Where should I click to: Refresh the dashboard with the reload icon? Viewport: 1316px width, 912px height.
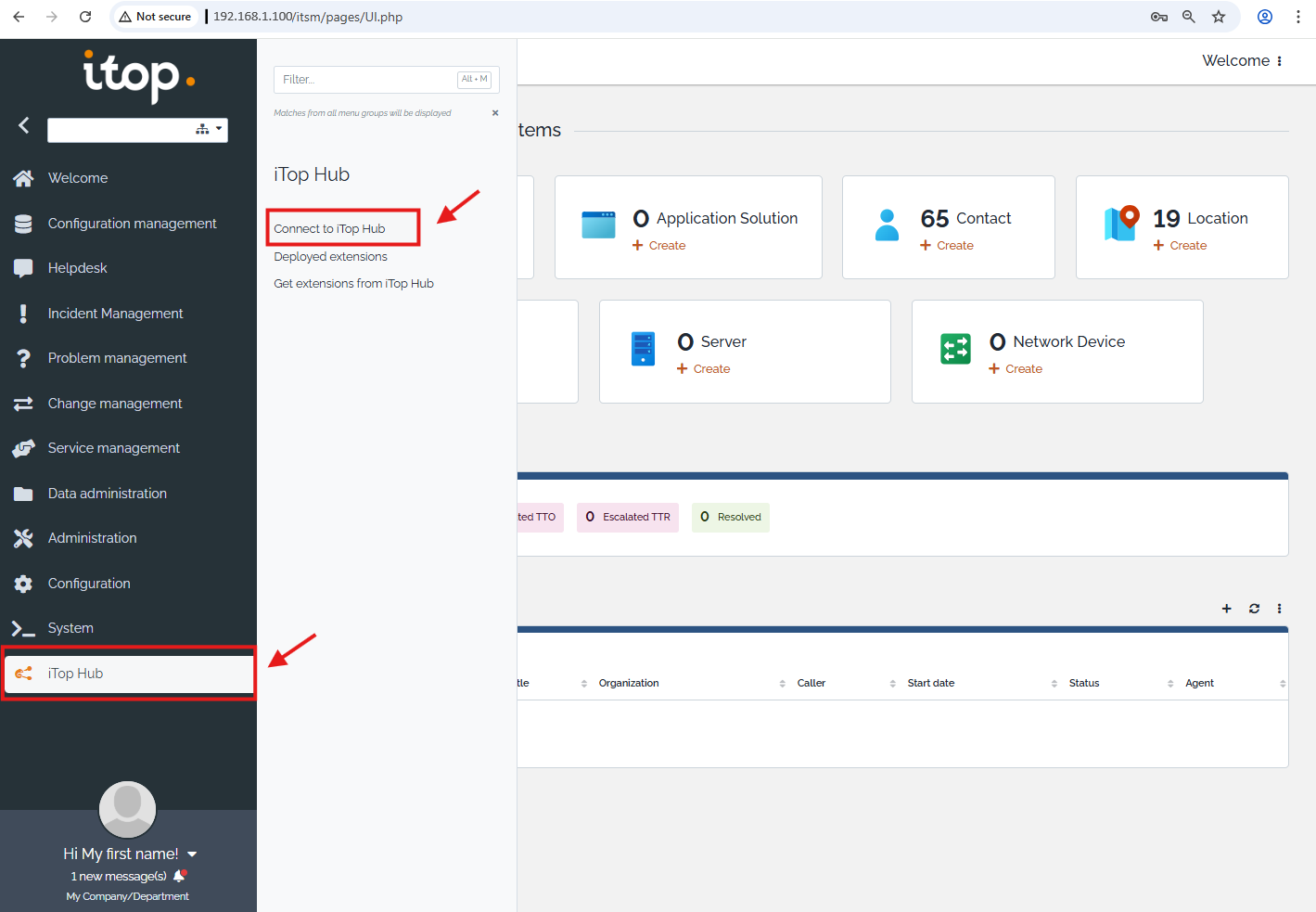[x=1254, y=609]
